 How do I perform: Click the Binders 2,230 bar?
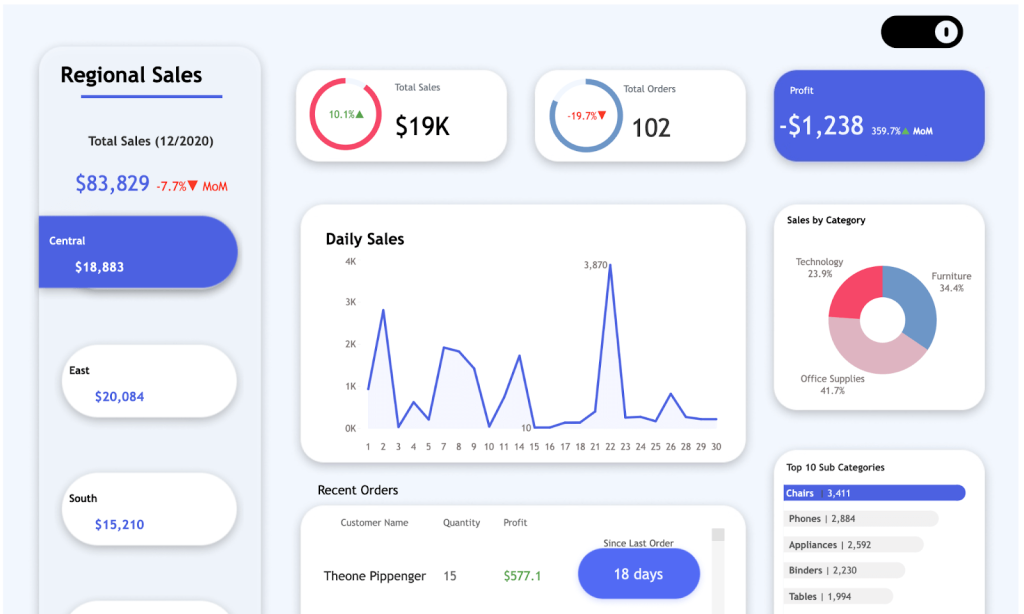(x=844, y=570)
